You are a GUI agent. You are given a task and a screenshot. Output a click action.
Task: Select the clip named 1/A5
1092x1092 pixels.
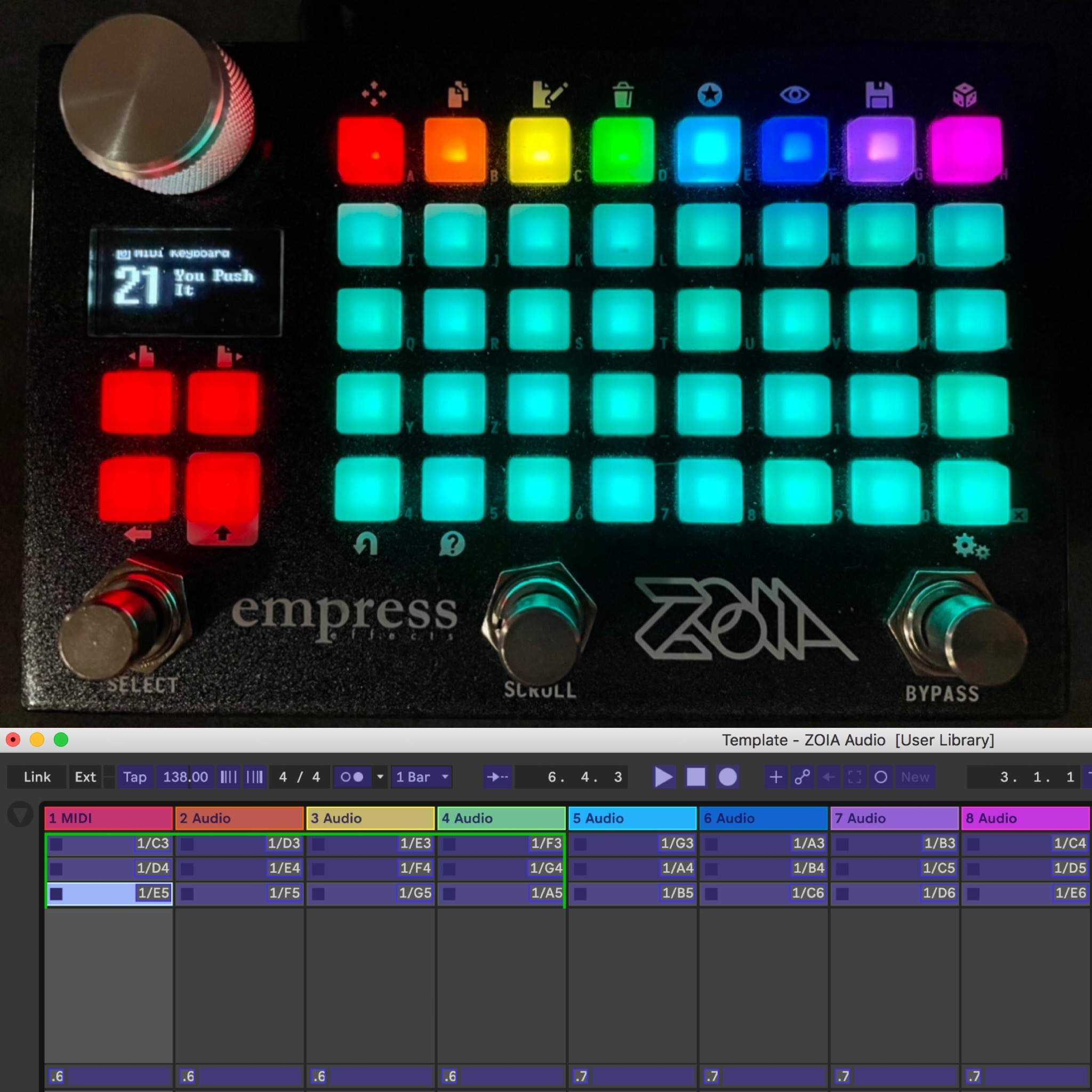pyautogui.click(x=501, y=894)
